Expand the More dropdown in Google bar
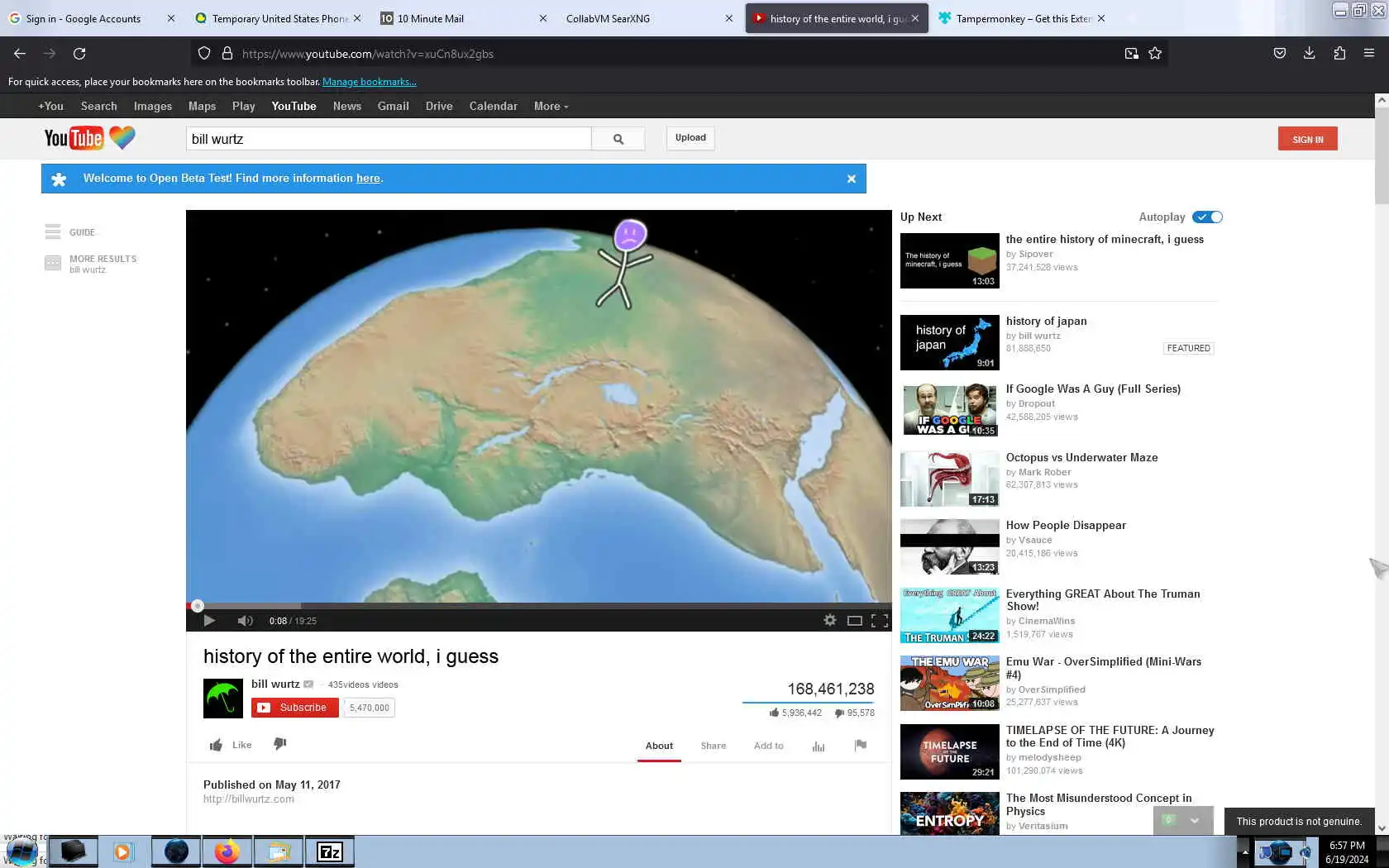This screenshot has width=1389, height=868. [x=551, y=106]
